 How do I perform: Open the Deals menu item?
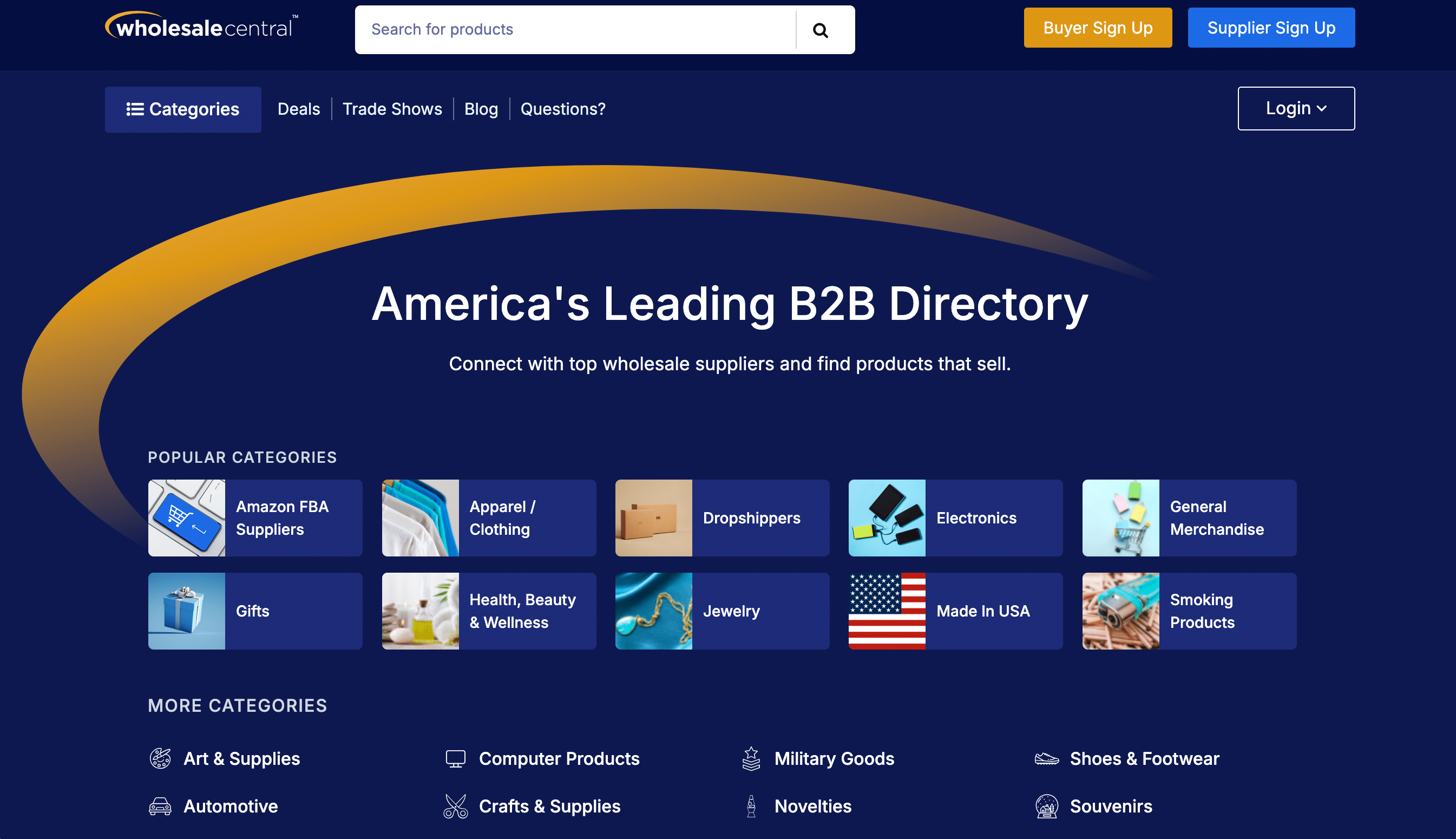coord(298,109)
